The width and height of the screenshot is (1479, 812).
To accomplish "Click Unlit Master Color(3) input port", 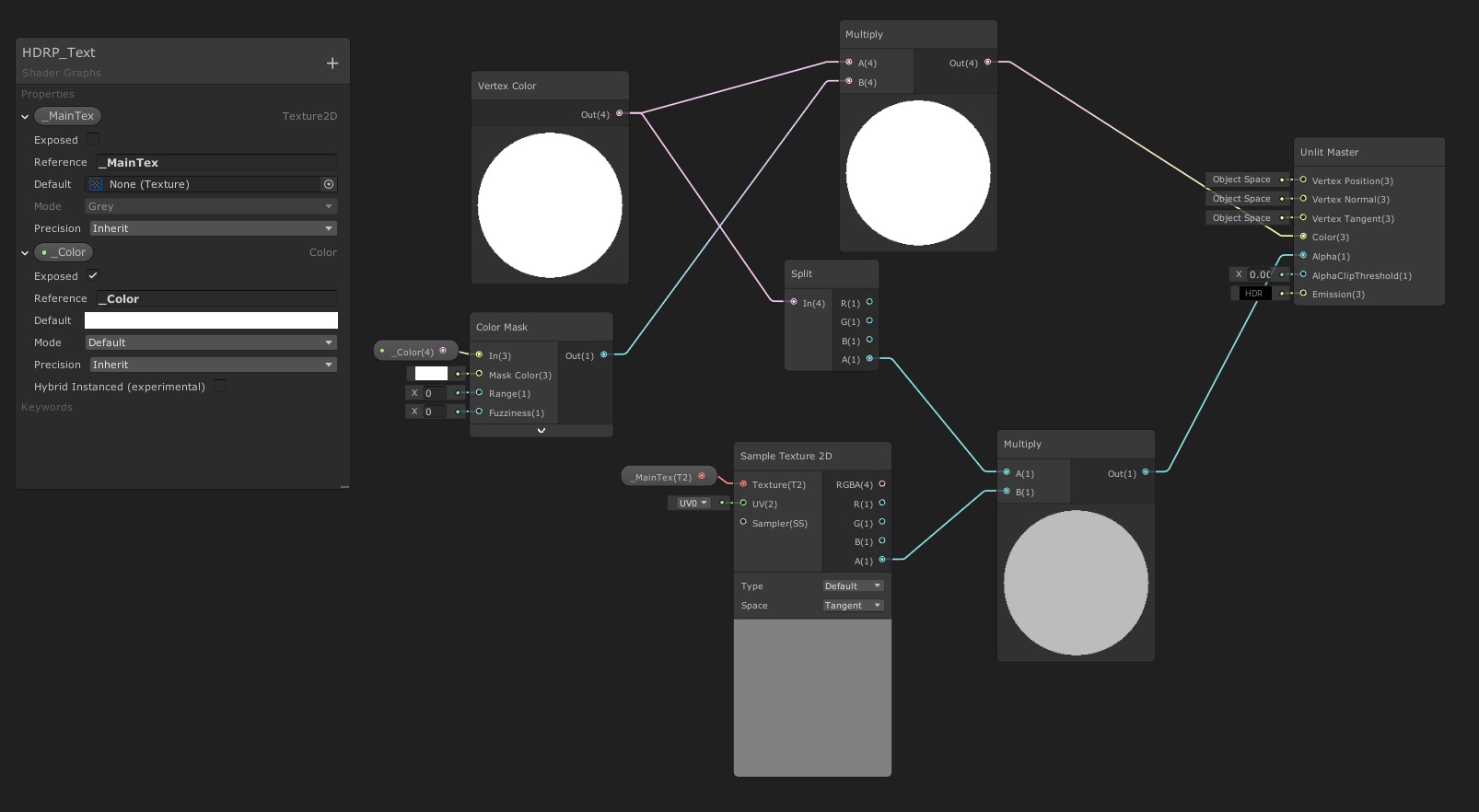I will [1303, 237].
